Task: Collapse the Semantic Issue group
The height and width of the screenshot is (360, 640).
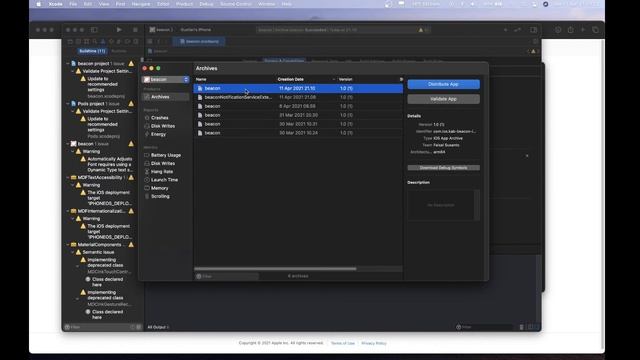Action: [73, 252]
